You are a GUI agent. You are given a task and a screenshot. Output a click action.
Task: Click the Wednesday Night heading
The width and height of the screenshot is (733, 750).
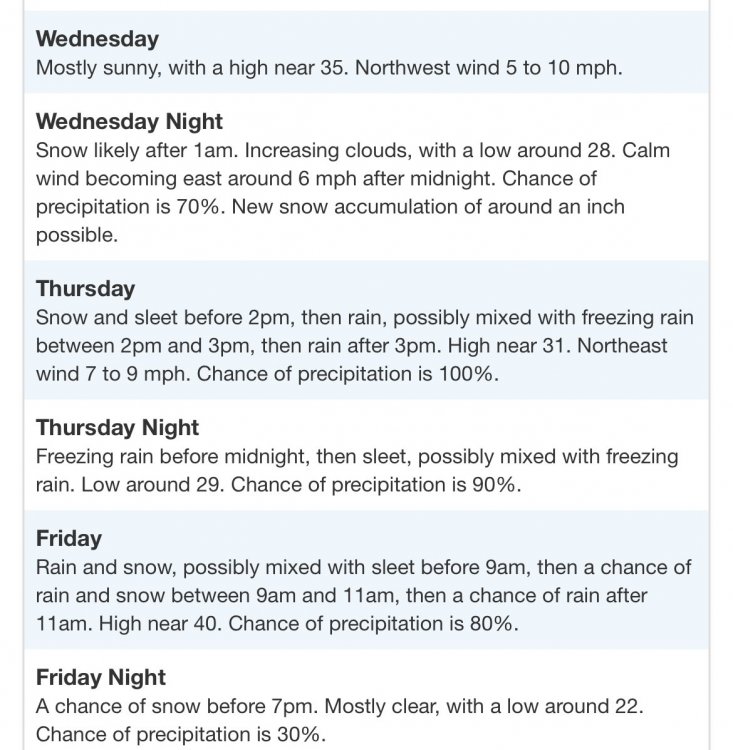click(129, 121)
